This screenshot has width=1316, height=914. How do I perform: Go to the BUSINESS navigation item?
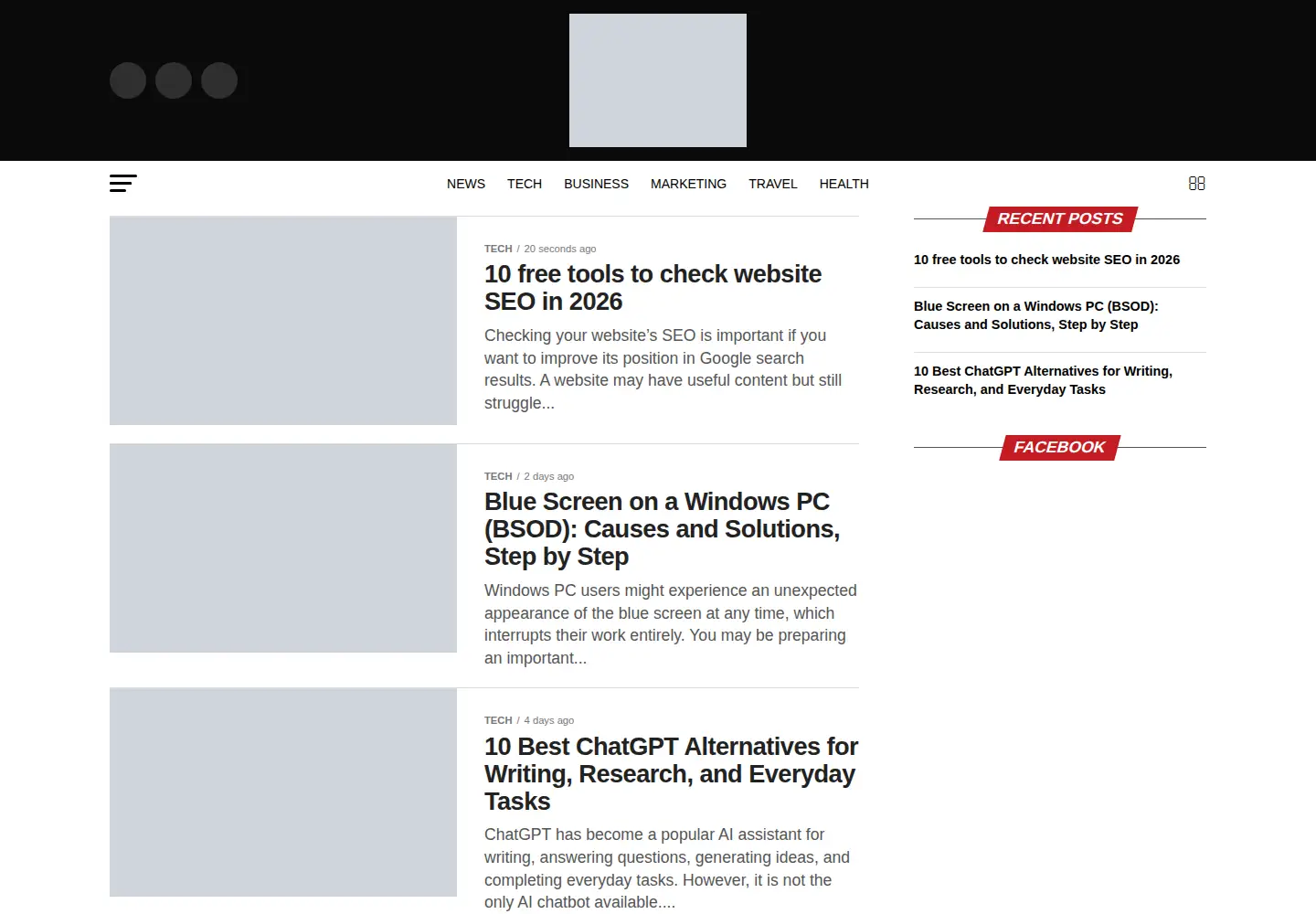click(x=596, y=184)
